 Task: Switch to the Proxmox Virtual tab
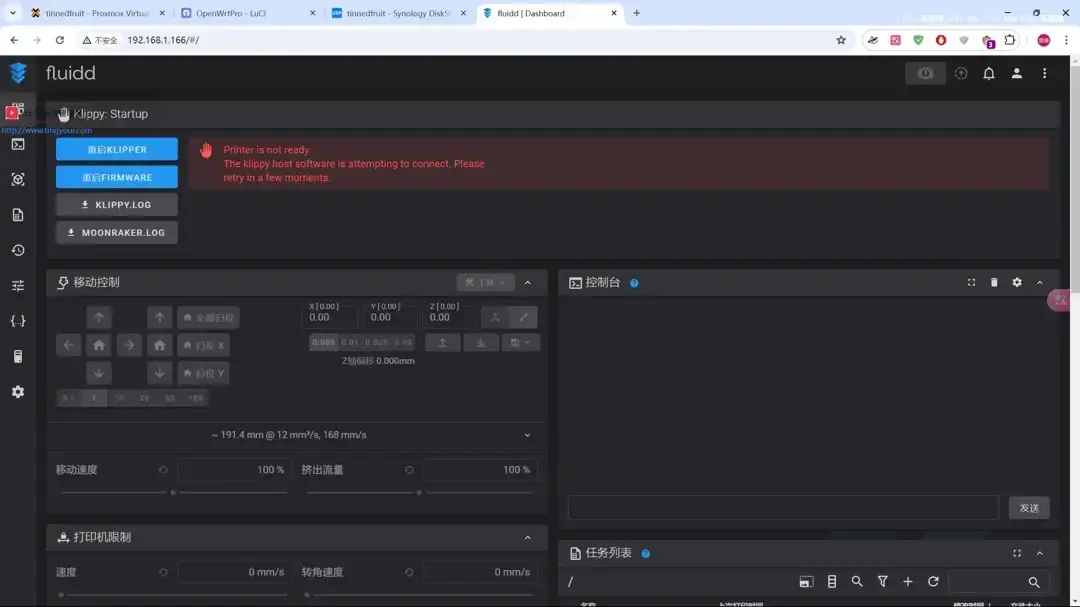pyautogui.click(x=98, y=13)
